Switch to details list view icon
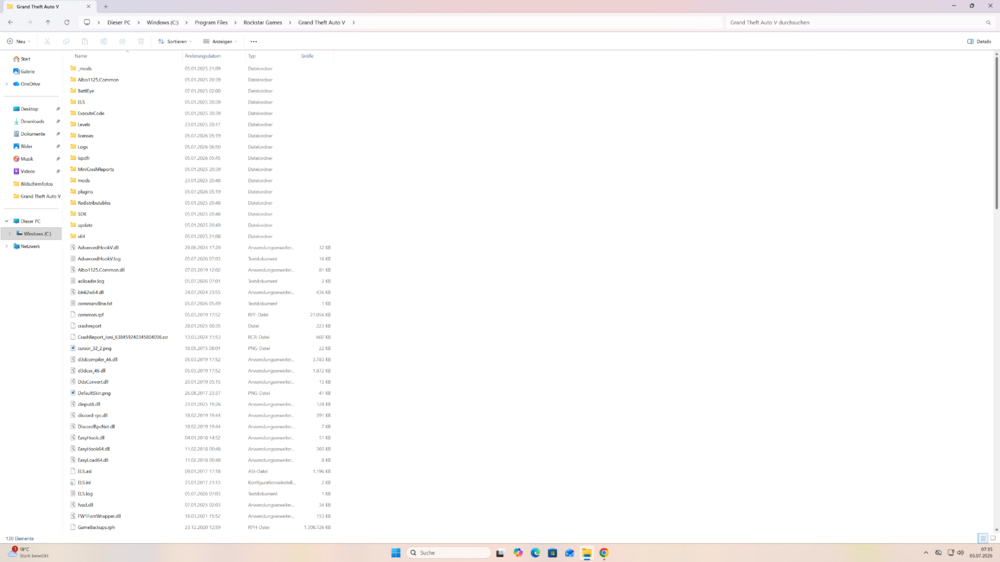The height and width of the screenshot is (562, 1000). coord(983,538)
